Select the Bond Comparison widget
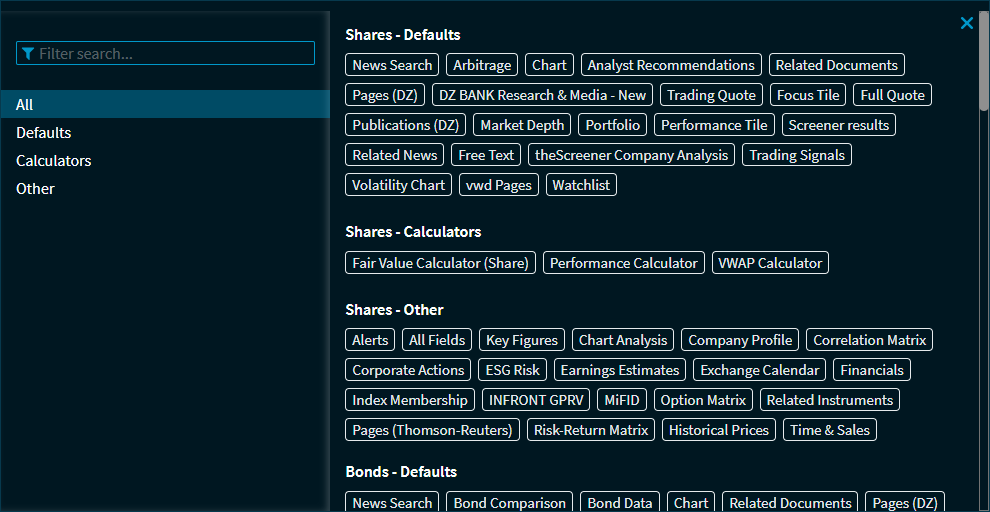Screen dimensions: 990x512 (x=509, y=502)
